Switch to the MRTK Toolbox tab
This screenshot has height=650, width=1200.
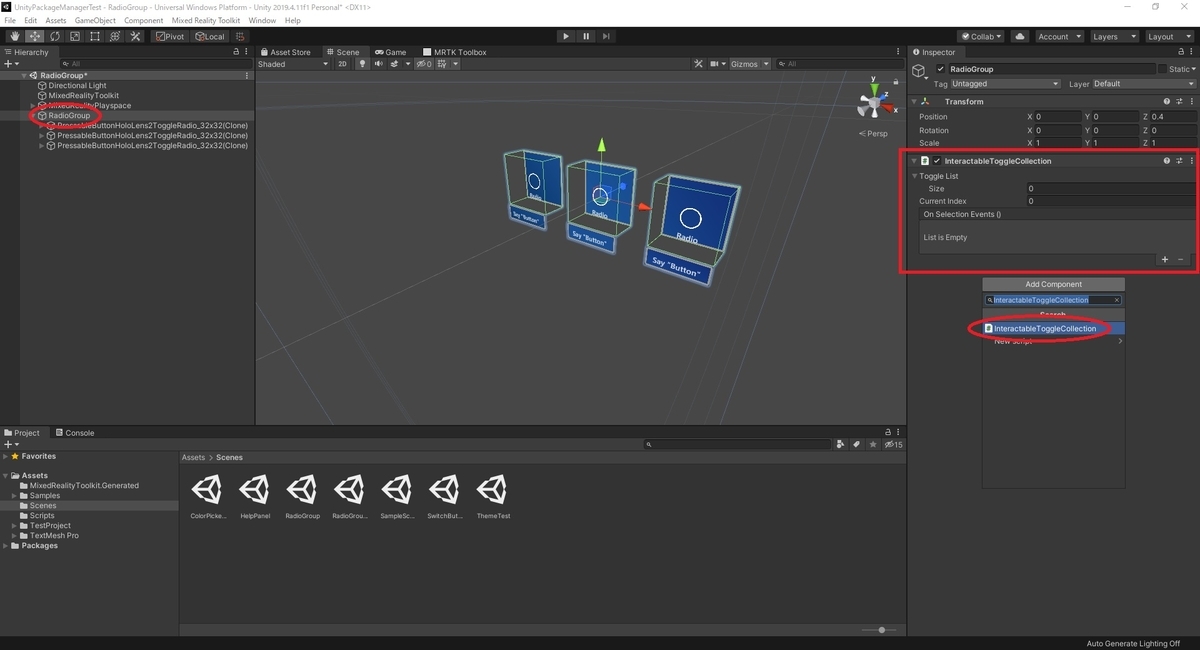click(x=454, y=52)
